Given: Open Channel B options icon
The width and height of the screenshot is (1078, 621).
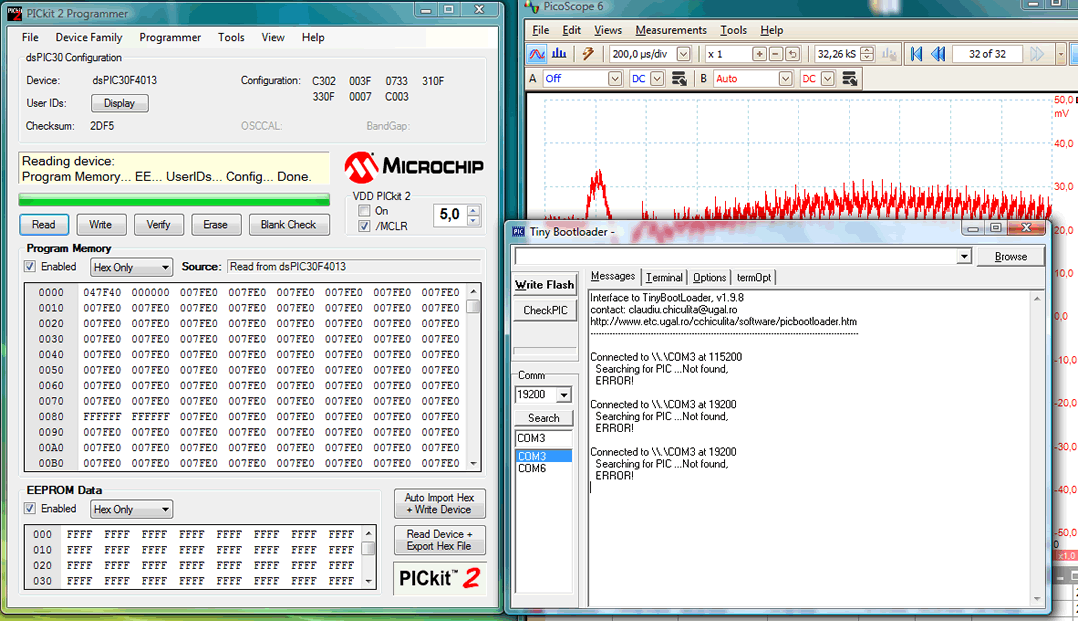Looking at the screenshot, I should point(850,78).
